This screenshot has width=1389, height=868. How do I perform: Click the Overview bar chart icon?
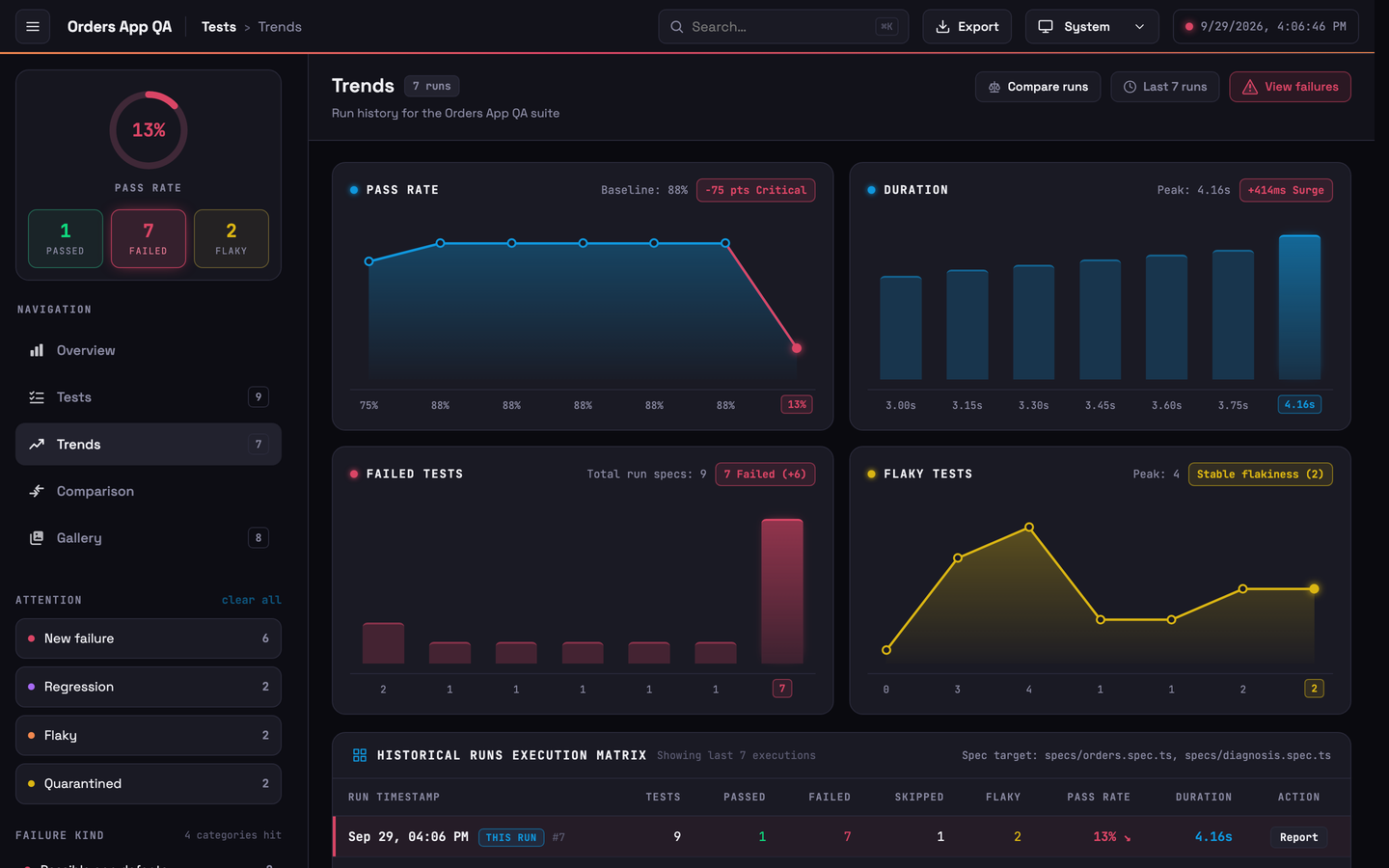[37, 350]
